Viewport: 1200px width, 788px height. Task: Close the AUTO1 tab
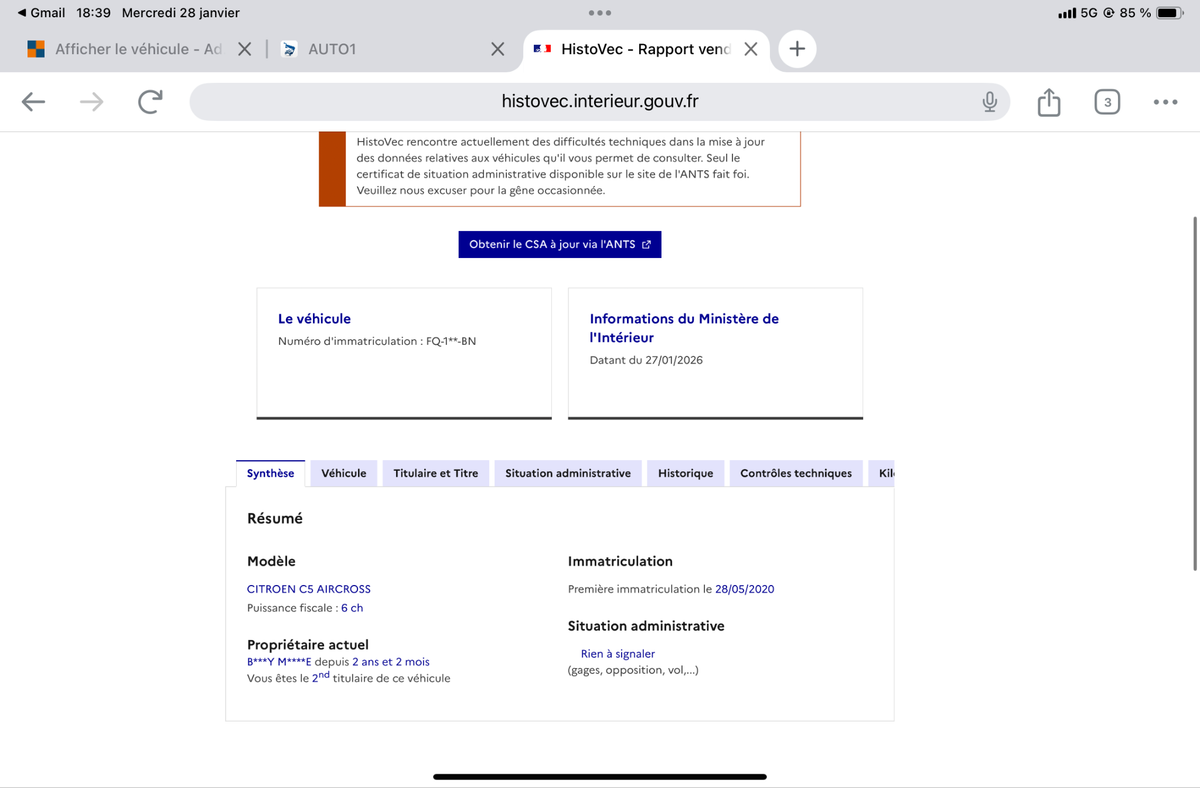497,49
